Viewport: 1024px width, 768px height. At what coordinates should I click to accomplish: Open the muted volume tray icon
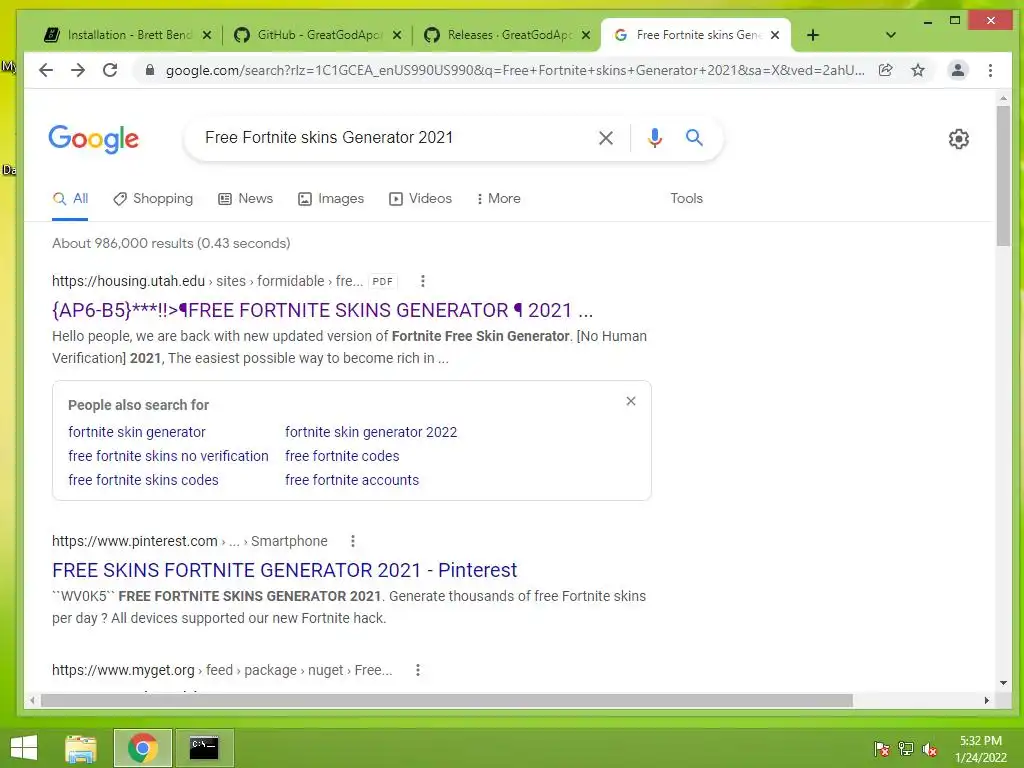pos(930,748)
